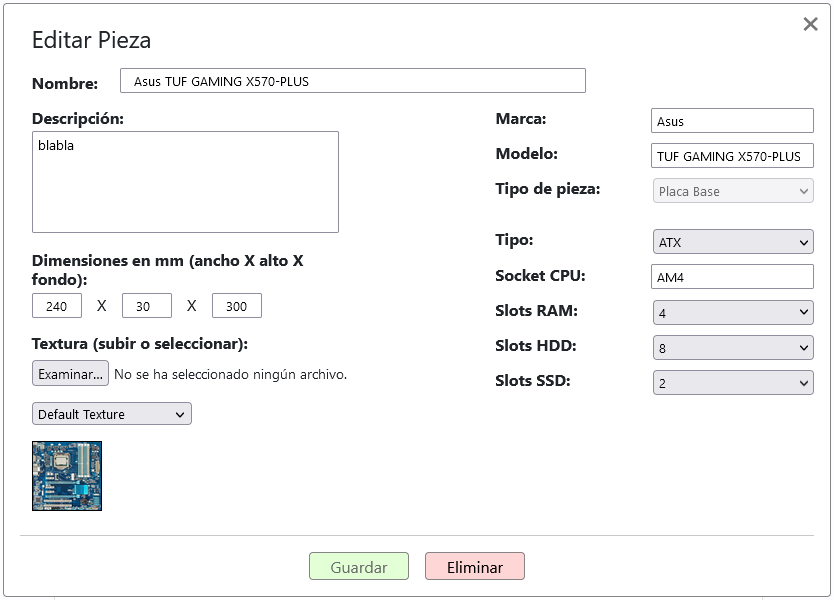Open the Tipo de pieza dropdown
834x600 pixels.
pos(733,191)
